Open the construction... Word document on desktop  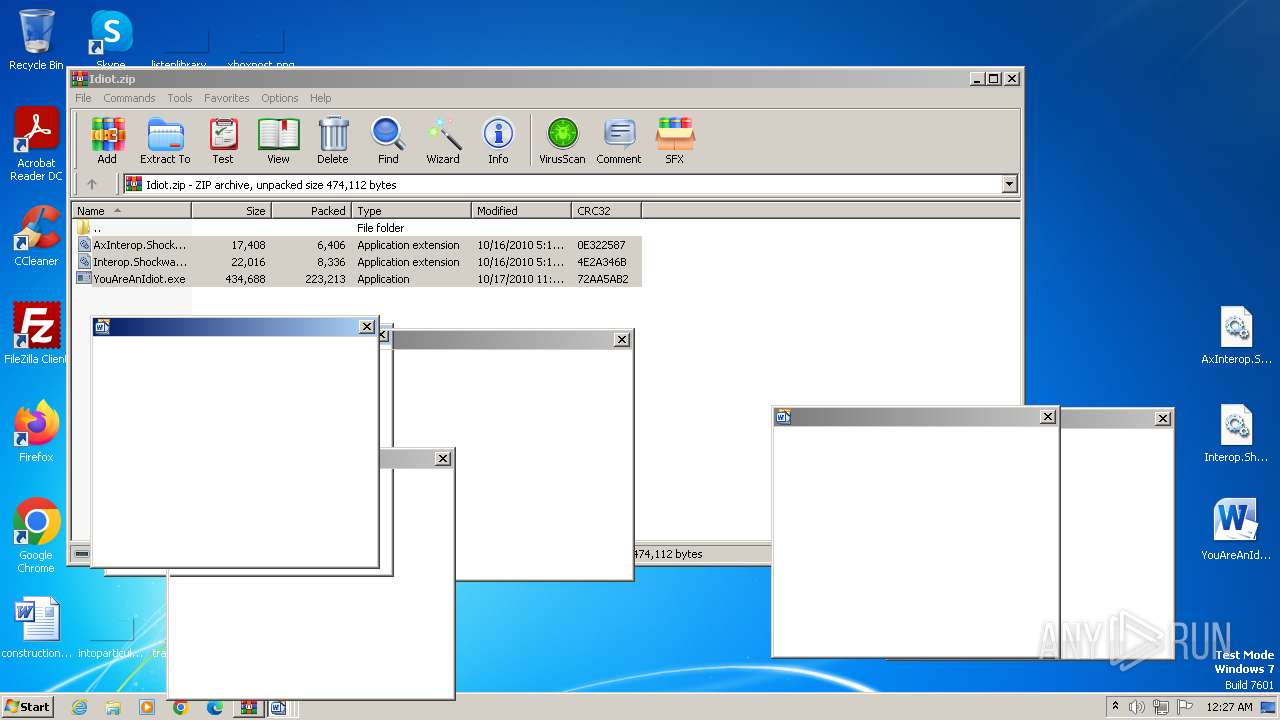click(x=37, y=628)
